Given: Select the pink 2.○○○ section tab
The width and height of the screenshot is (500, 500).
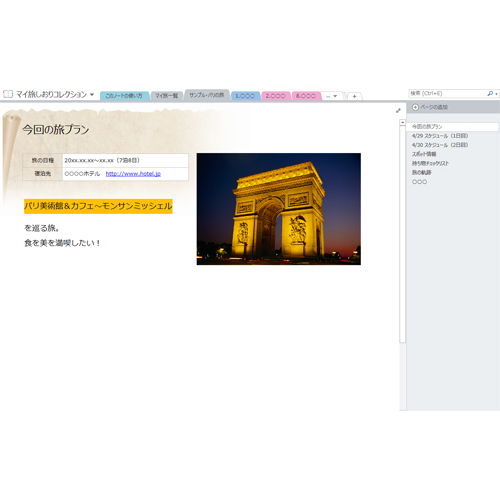Looking at the screenshot, I should click(276, 96).
